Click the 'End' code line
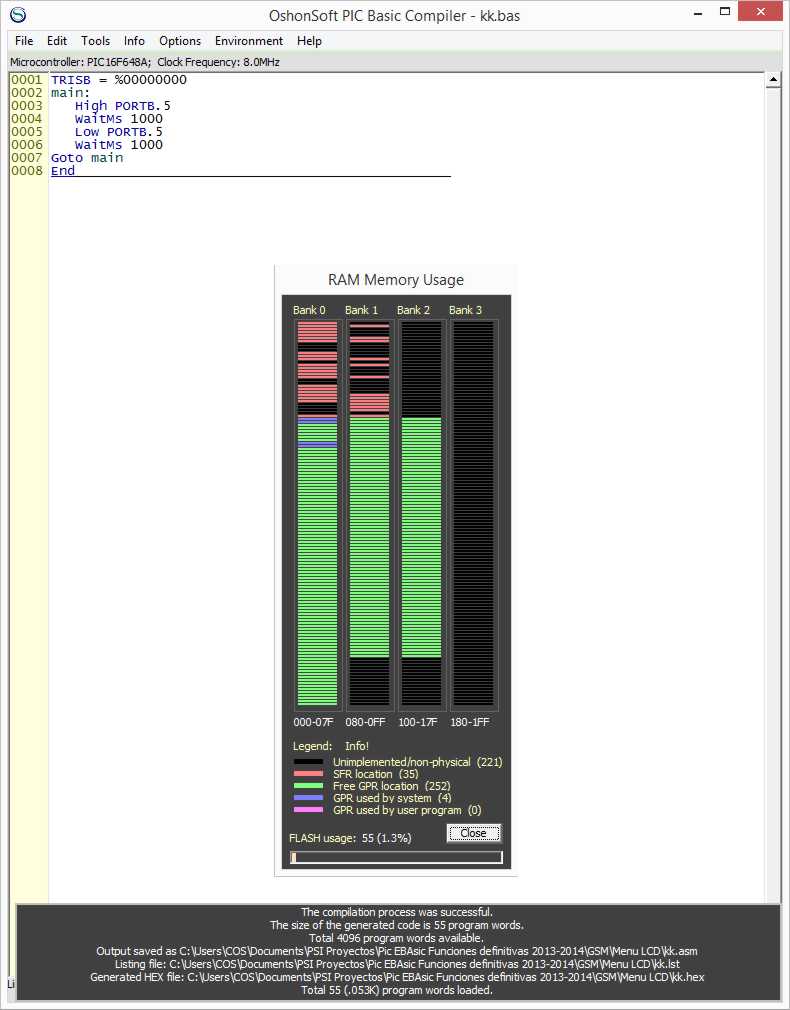 [x=63, y=171]
